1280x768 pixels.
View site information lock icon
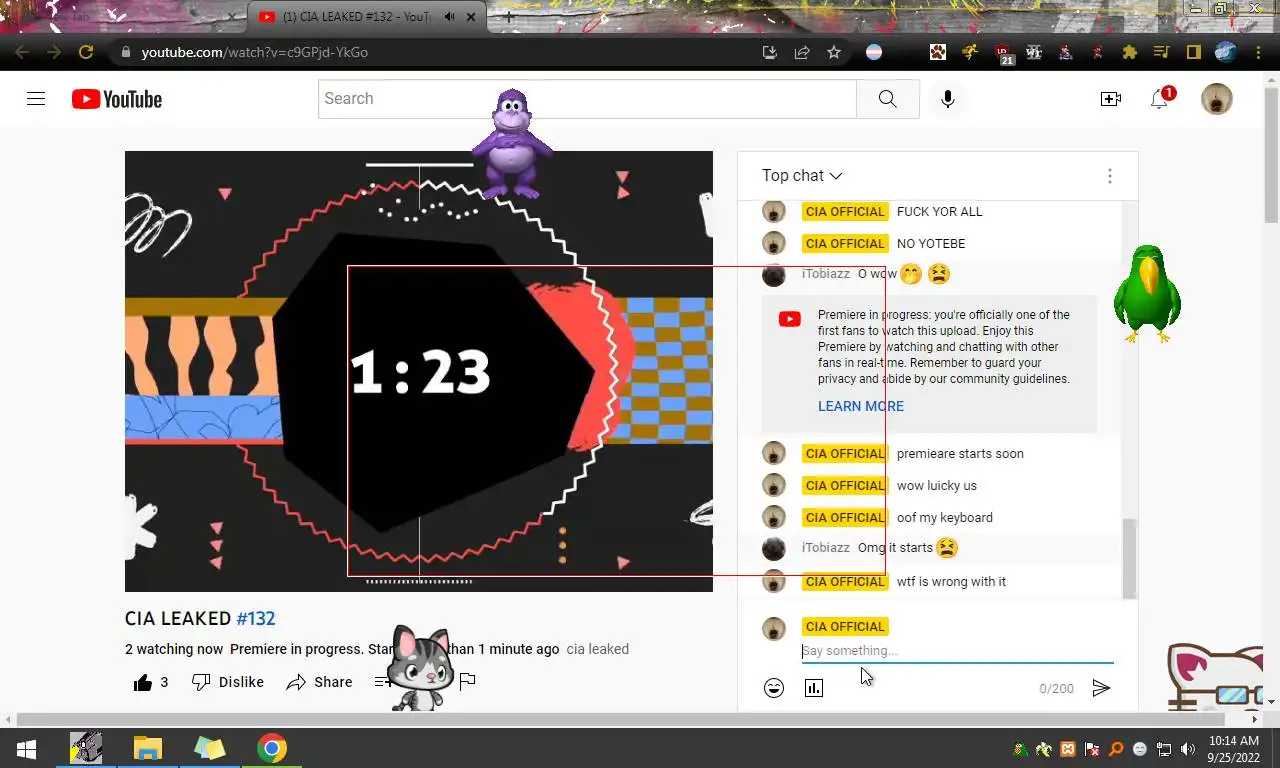coord(125,52)
